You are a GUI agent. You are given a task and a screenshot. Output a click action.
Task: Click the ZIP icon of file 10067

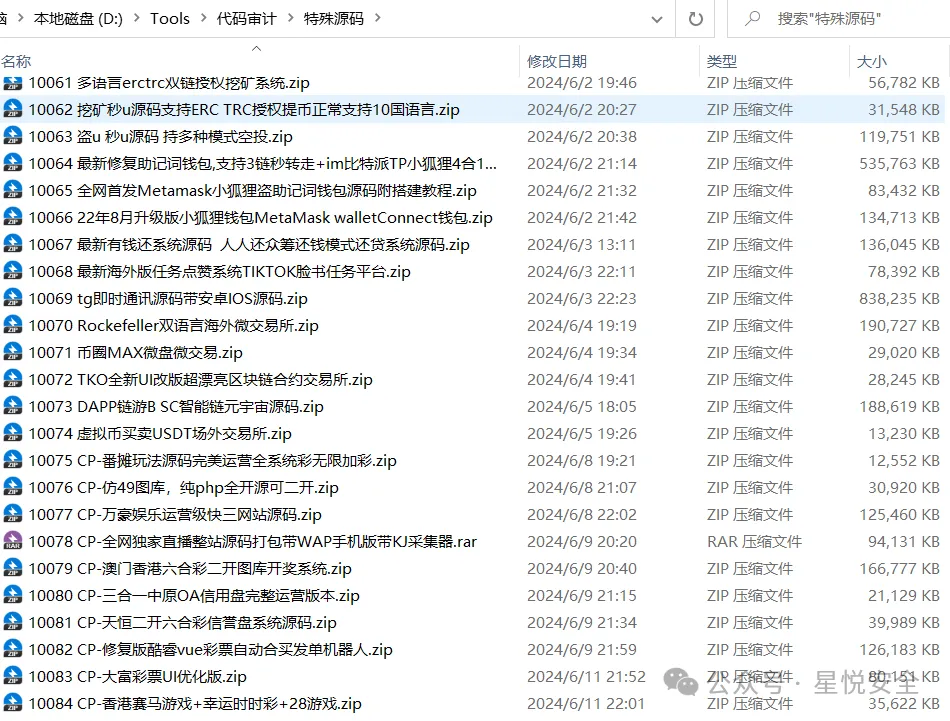point(13,244)
